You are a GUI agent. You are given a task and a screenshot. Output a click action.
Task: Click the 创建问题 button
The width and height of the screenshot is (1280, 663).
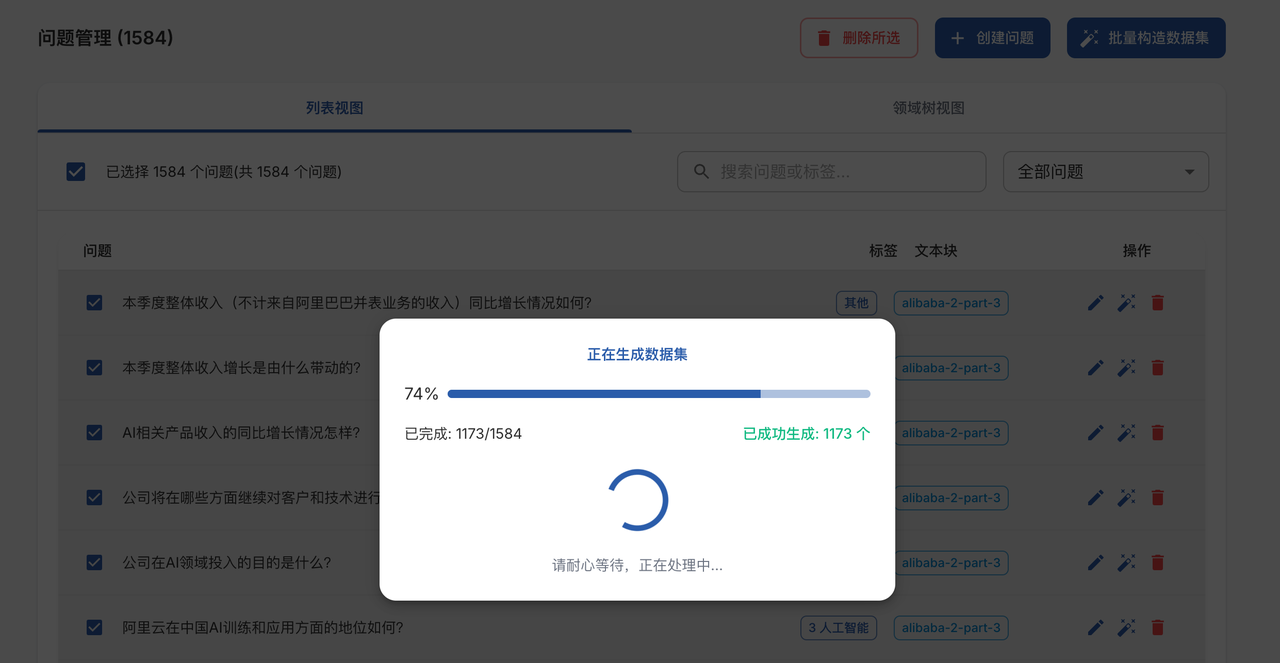[x=992, y=38]
